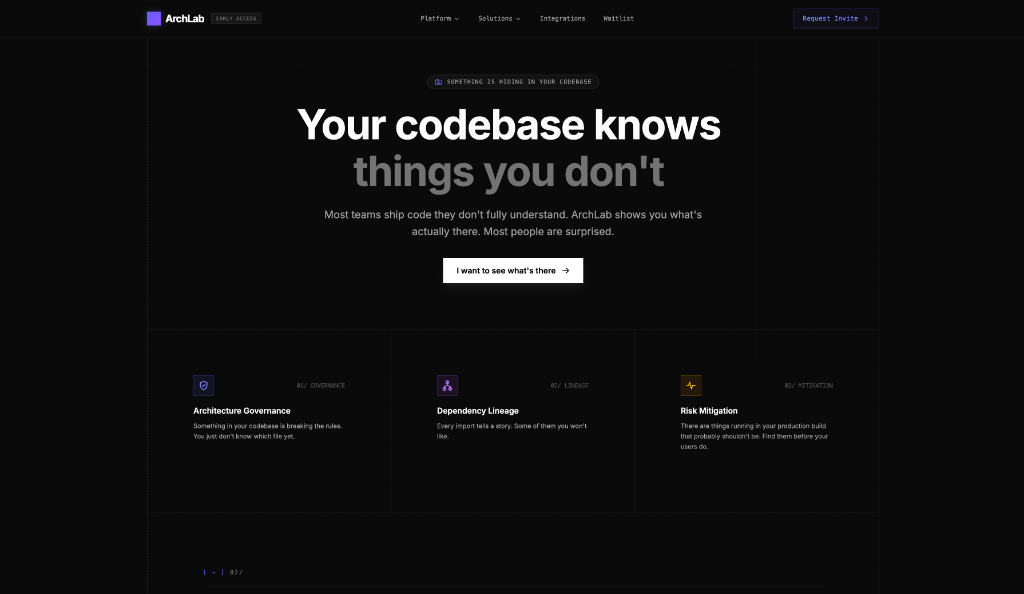Click the "production build" description text
The width and height of the screenshot is (1024, 594).
pyautogui.click(x=754, y=436)
